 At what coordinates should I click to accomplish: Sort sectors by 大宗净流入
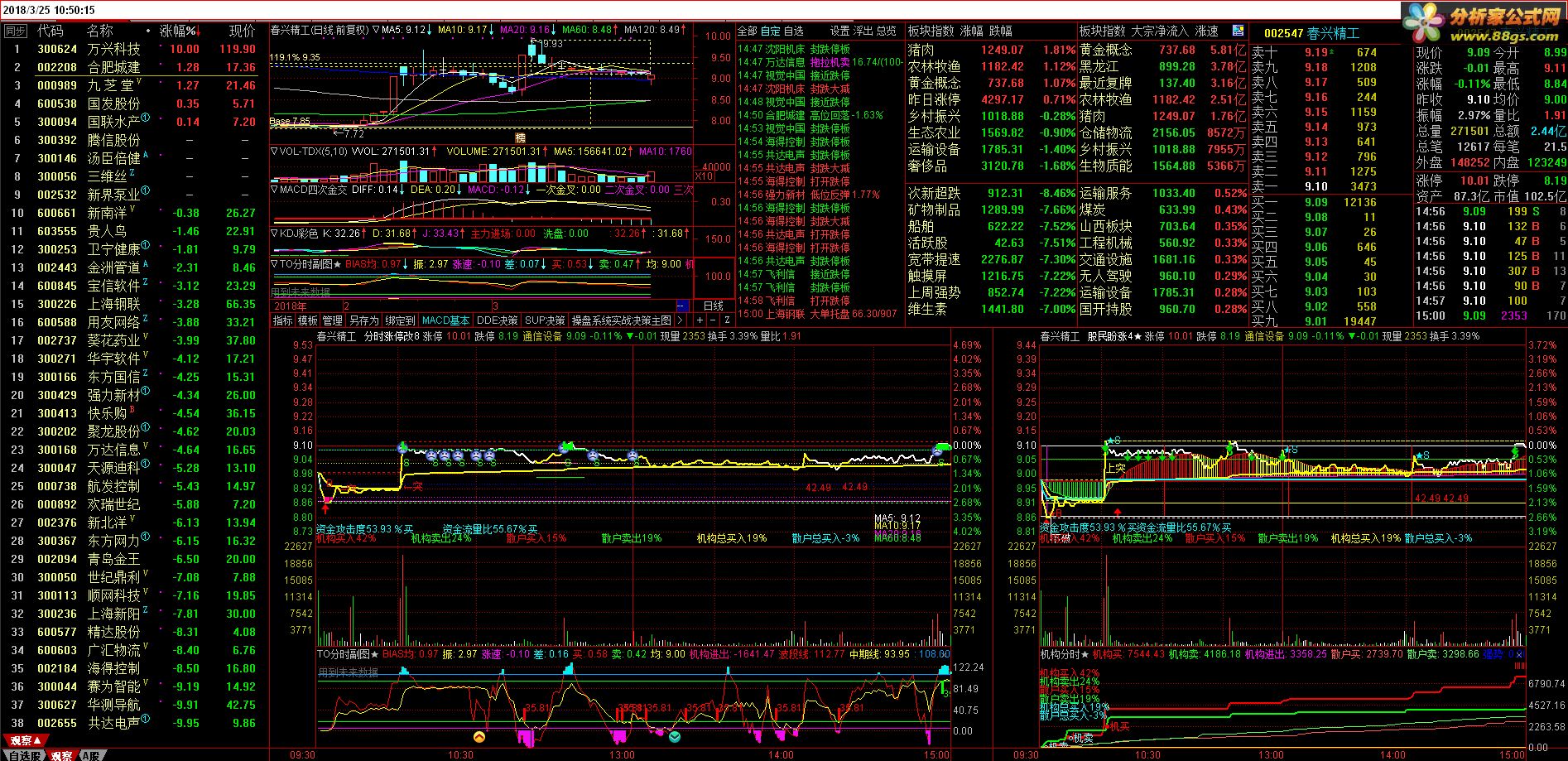tap(1160, 31)
